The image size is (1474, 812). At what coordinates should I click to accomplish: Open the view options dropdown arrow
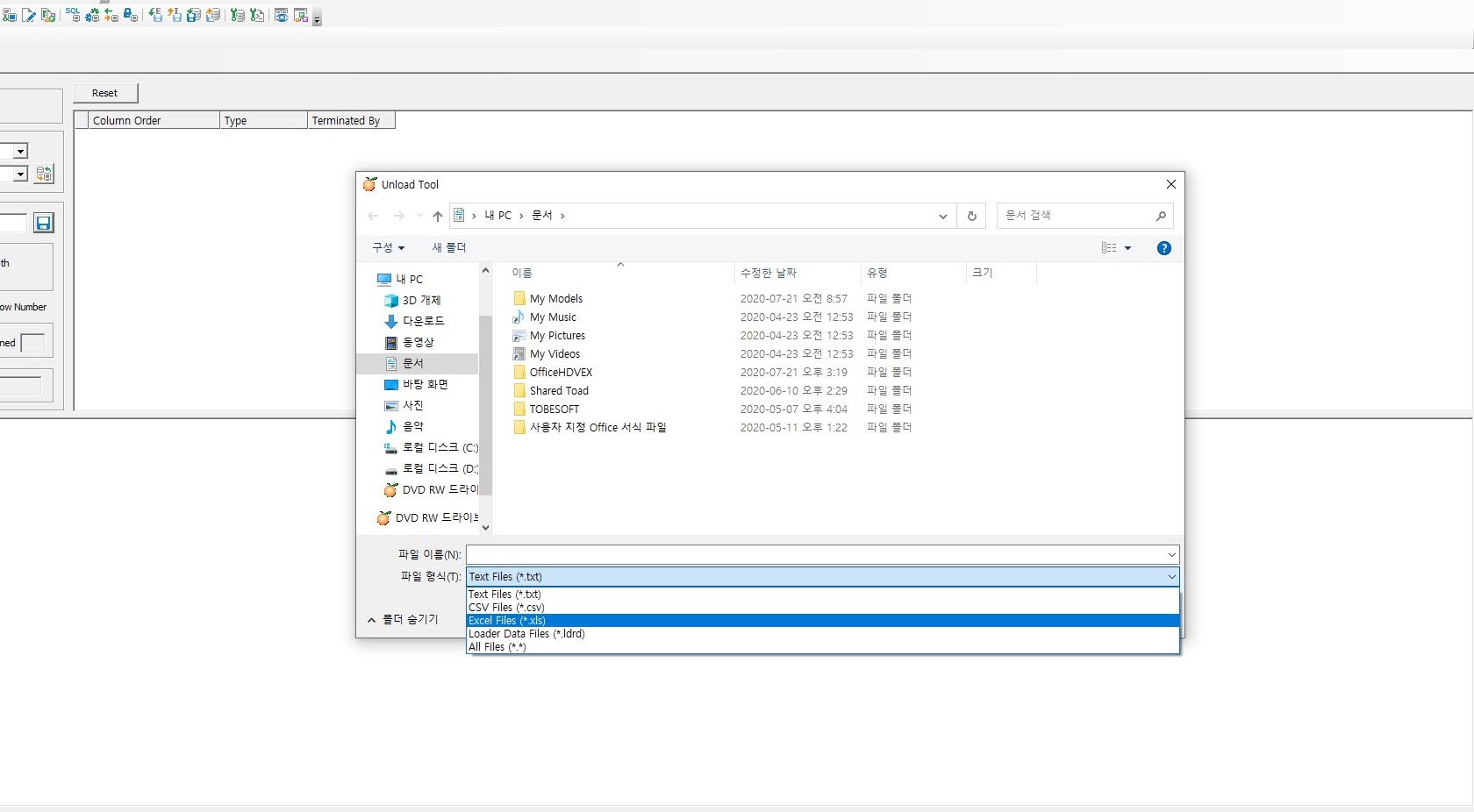tap(1128, 248)
